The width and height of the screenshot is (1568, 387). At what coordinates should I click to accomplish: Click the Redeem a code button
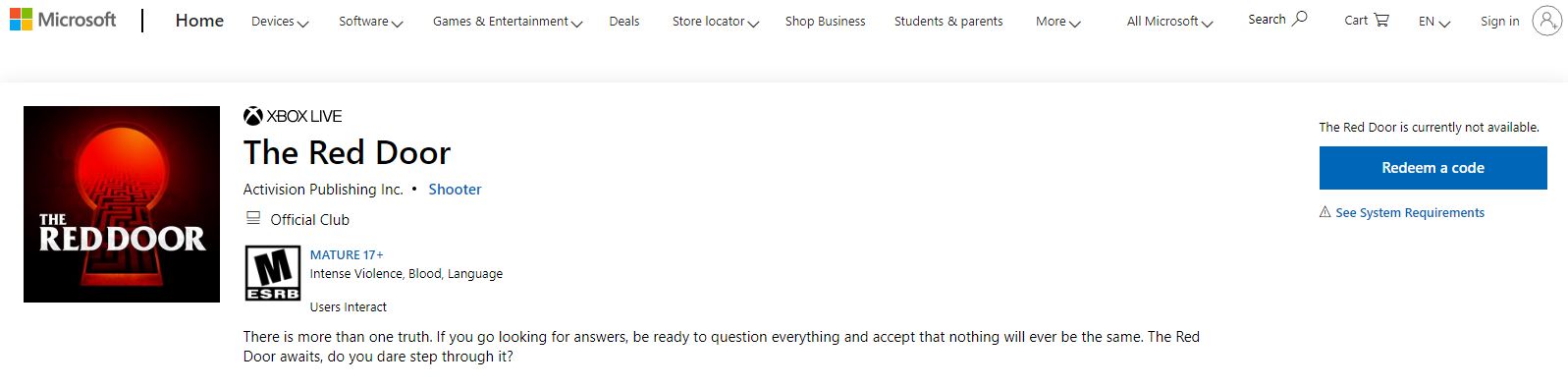point(1433,168)
